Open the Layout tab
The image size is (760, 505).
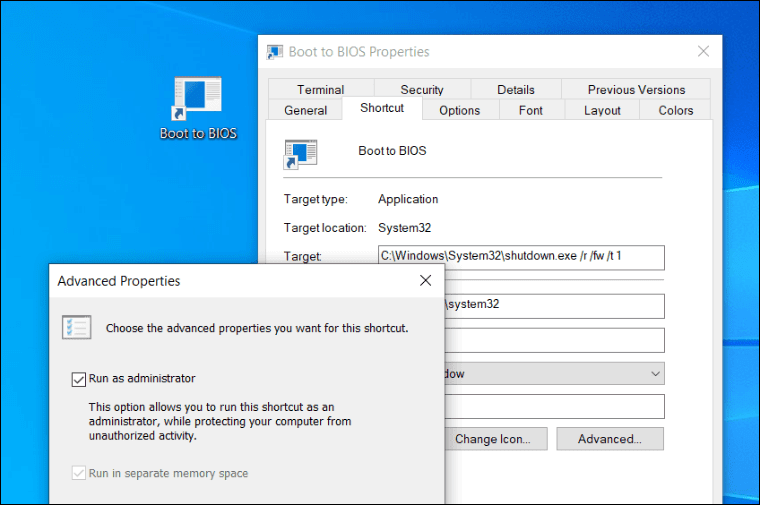[602, 110]
